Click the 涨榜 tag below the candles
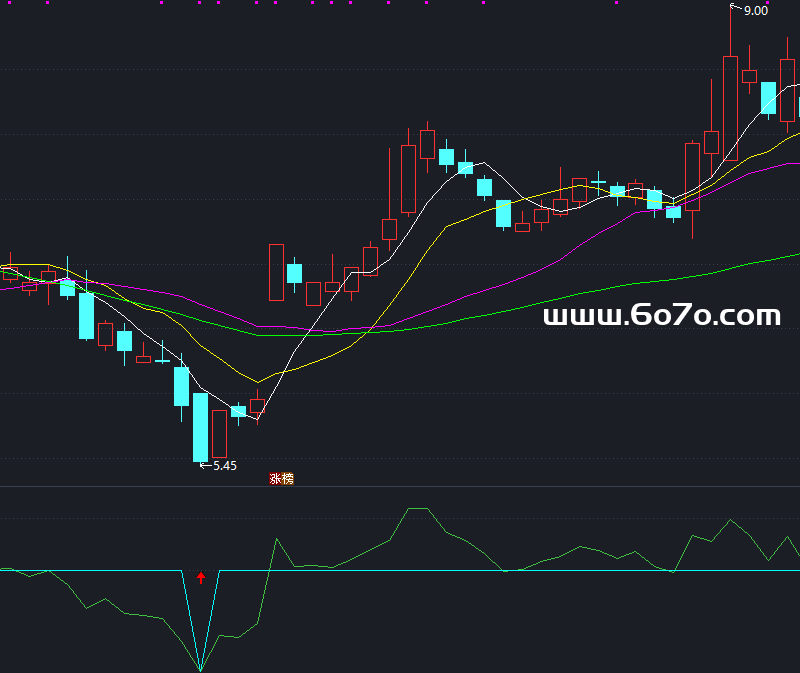This screenshot has height=673, width=800. tap(281, 479)
